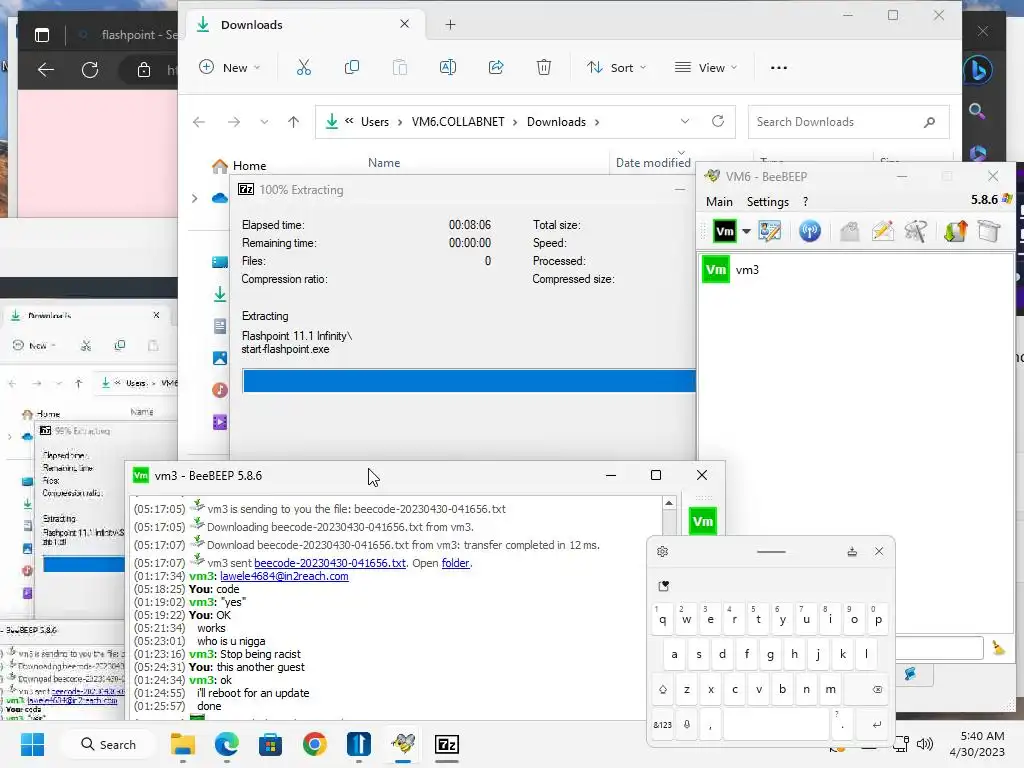Open the emoji clipboard panel on touch keyboard
The height and width of the screenshot is (768, 1024).
tap(664, 586)
